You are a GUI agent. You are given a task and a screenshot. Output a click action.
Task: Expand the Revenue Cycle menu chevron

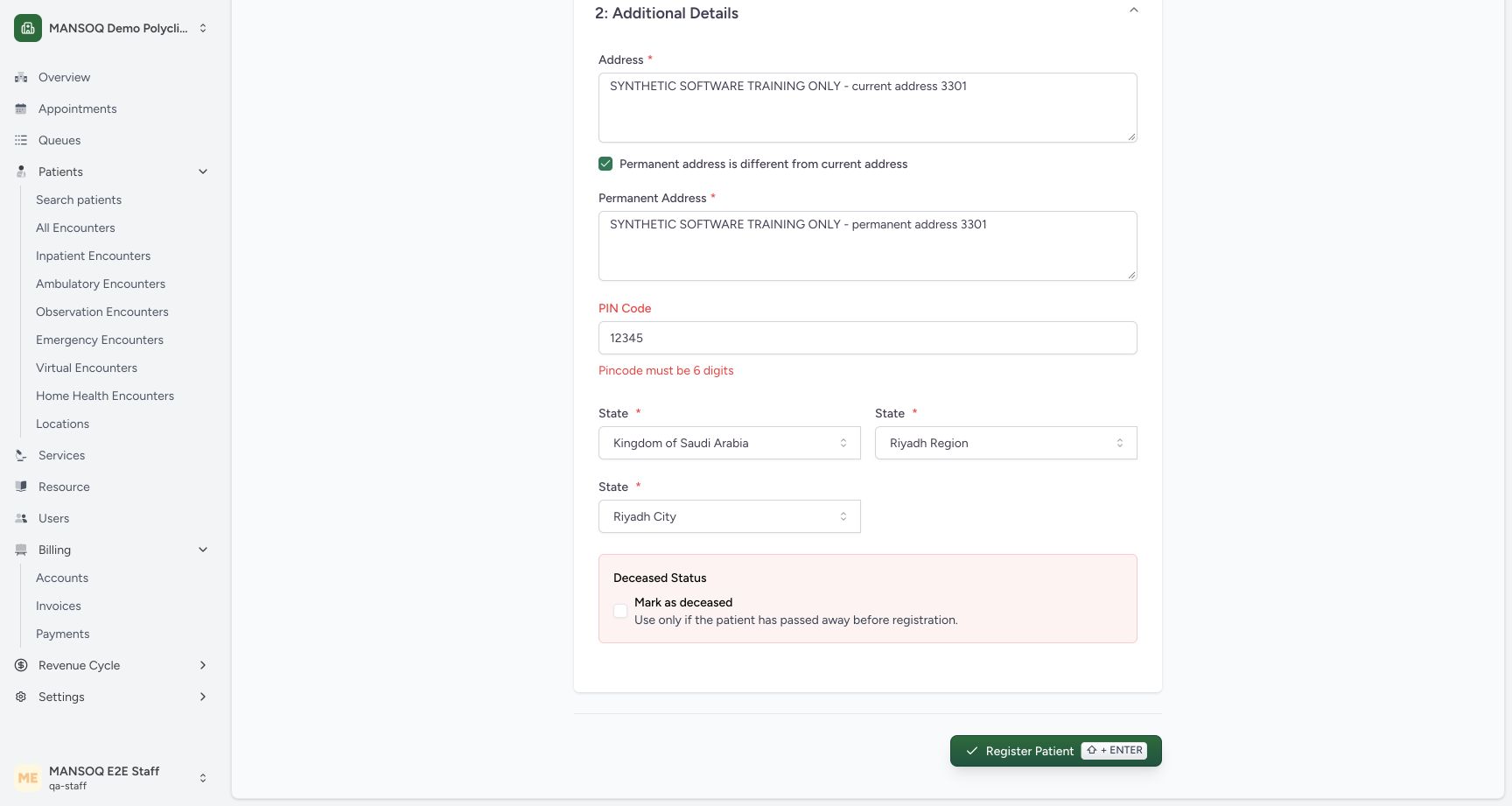203,665
